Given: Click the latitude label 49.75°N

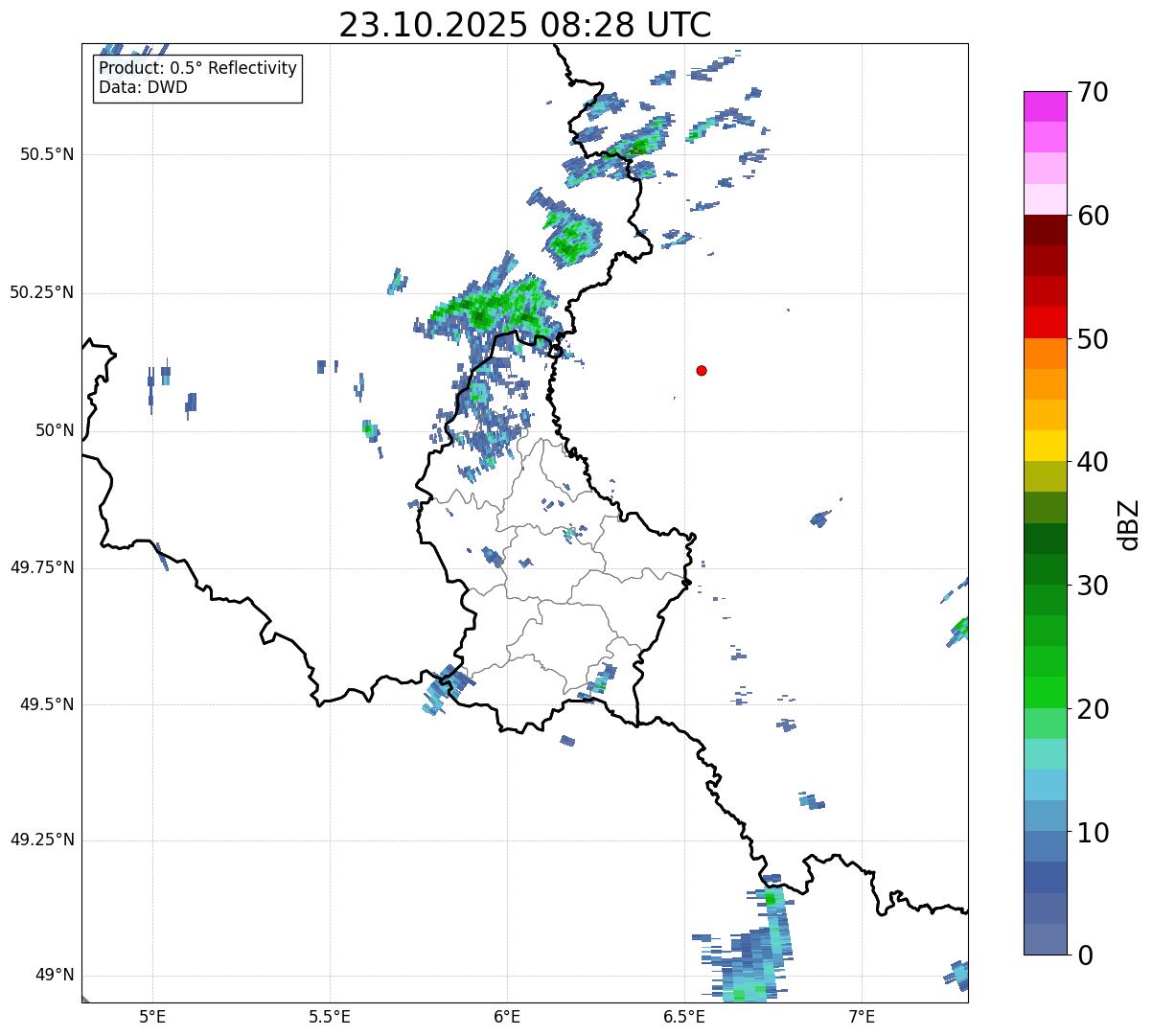Looking at the screenshot, I should [x=42, y=567].
